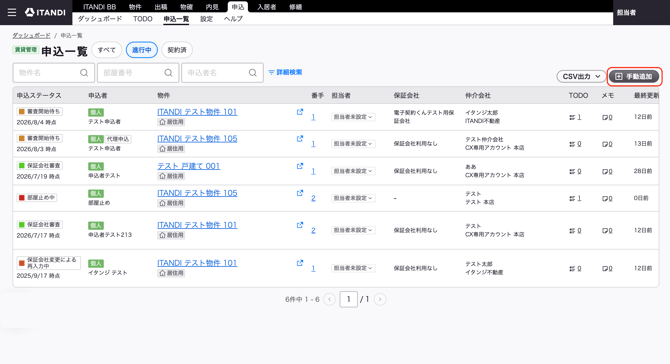Click 代理申込 tag in 2026/8/3 row
The width and height of the screenshot is (670, 364).
coord(118,139)
